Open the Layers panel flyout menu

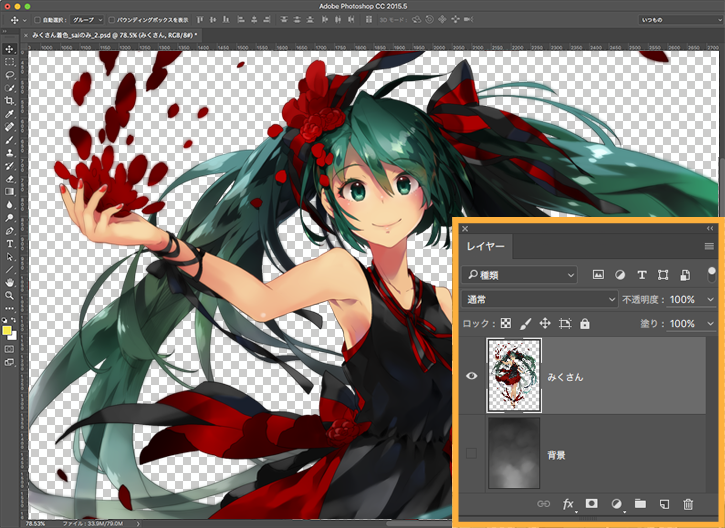pos(709,246)
